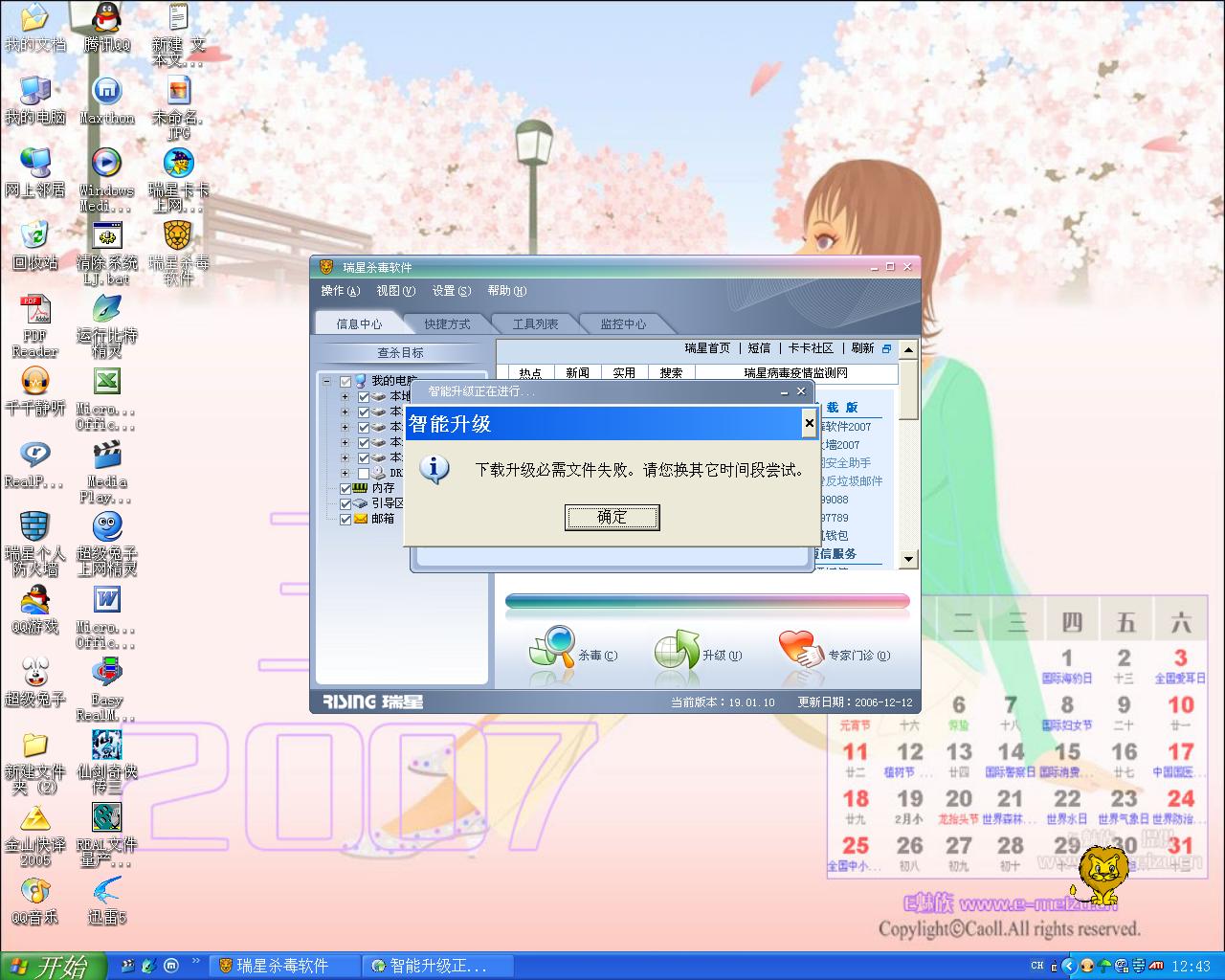Select 瑞星杀毒软件 desktop shortcut icon

[178, 254]
